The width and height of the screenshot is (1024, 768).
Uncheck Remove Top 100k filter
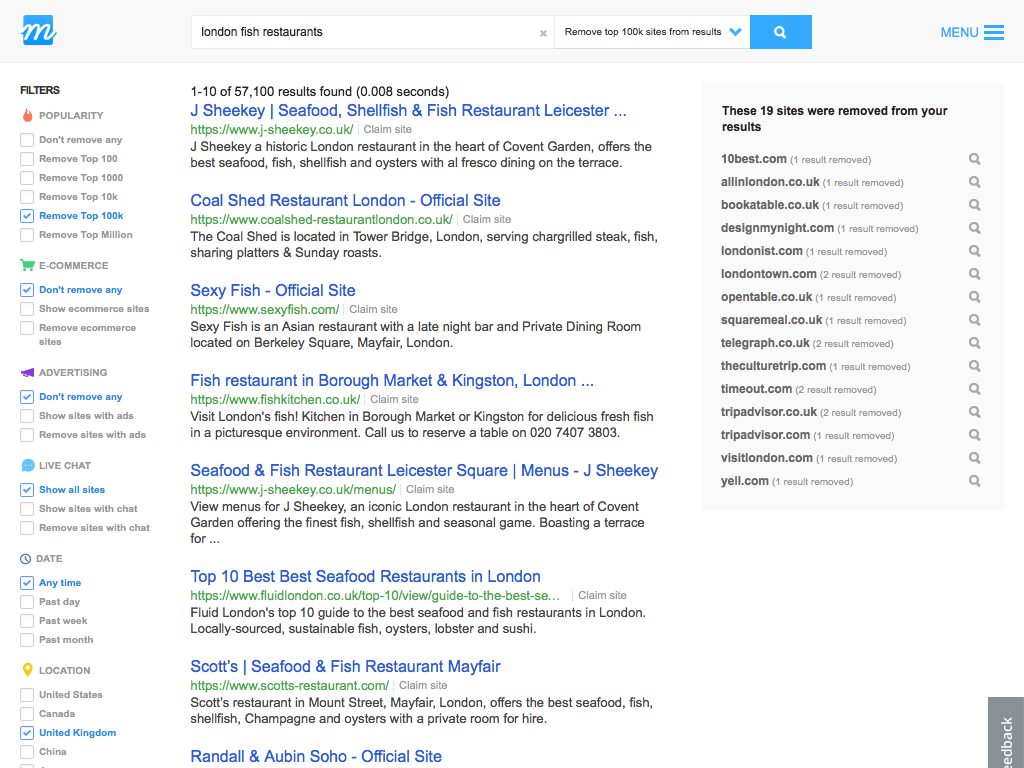[27, 216]
